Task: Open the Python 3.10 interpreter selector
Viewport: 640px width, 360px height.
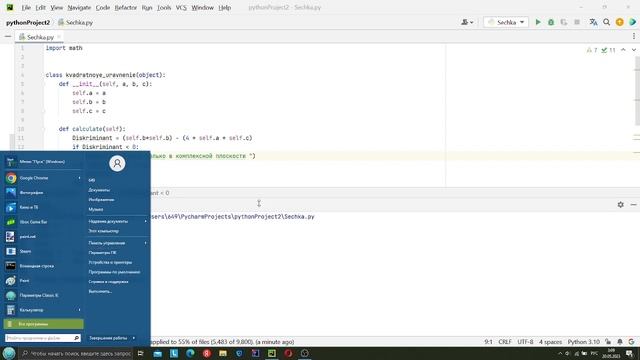Action: [584, 342]
